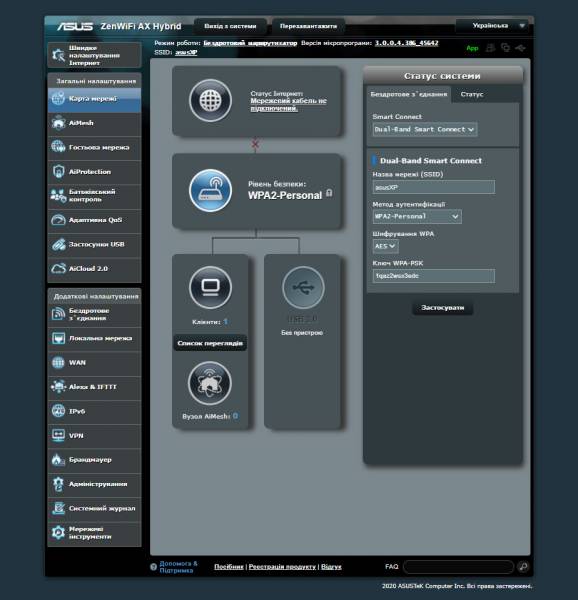Image resolution: width=578 pixels, height=600 pixels.
Task: Click the SSID link in header
Action: [186, 52]
